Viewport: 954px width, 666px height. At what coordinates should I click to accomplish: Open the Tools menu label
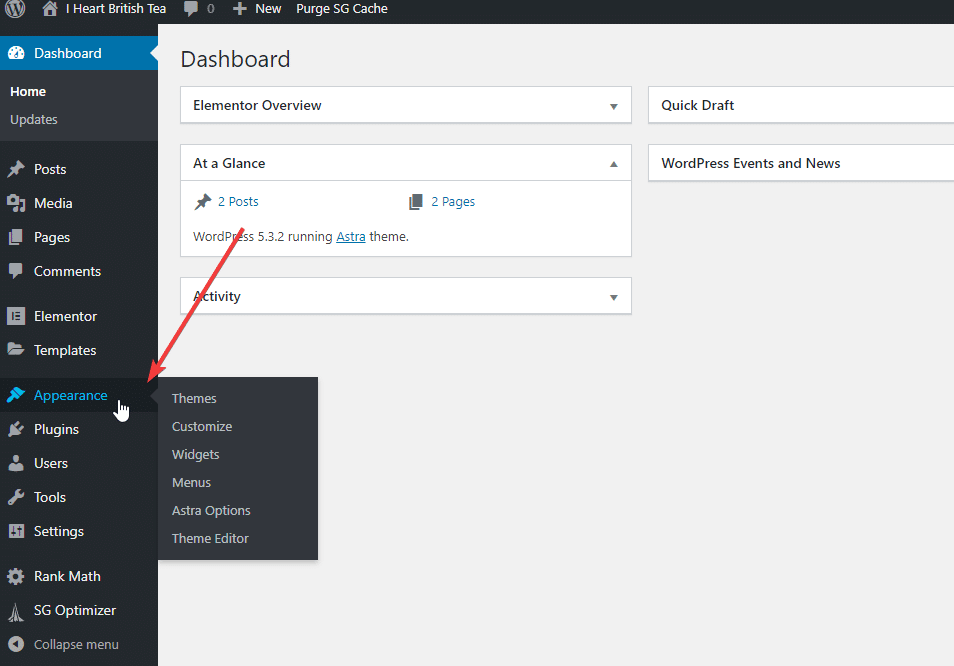point(49,498)
